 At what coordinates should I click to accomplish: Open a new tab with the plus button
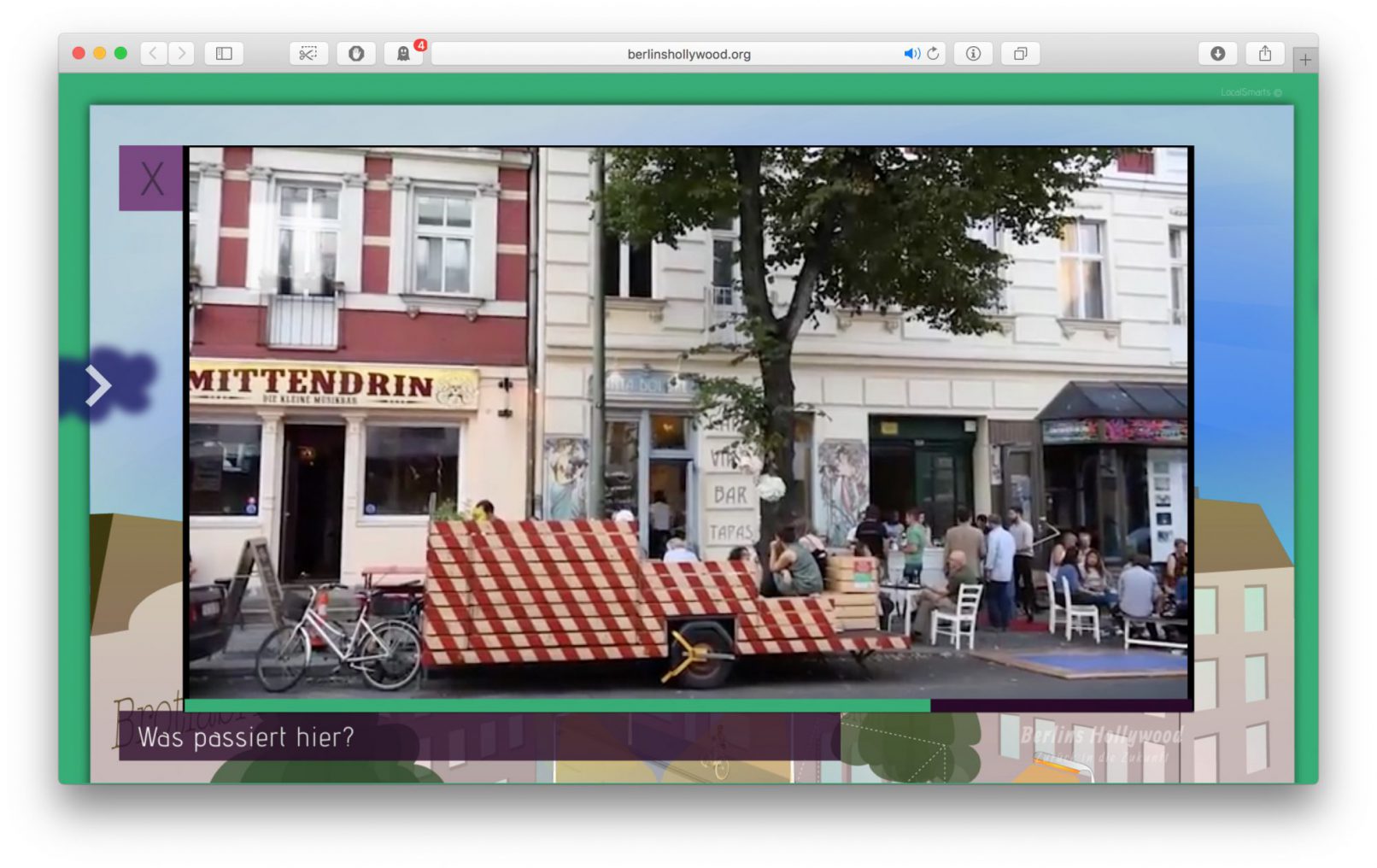(1304, 60)
